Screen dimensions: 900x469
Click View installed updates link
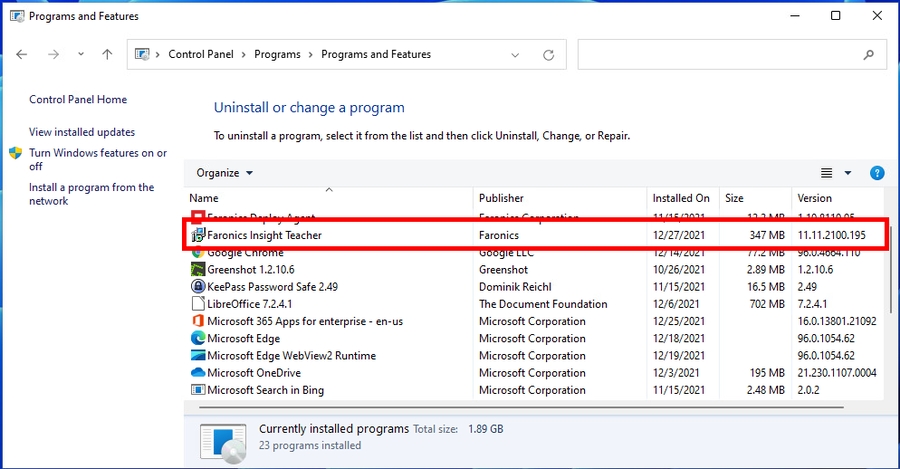[82, 132]
